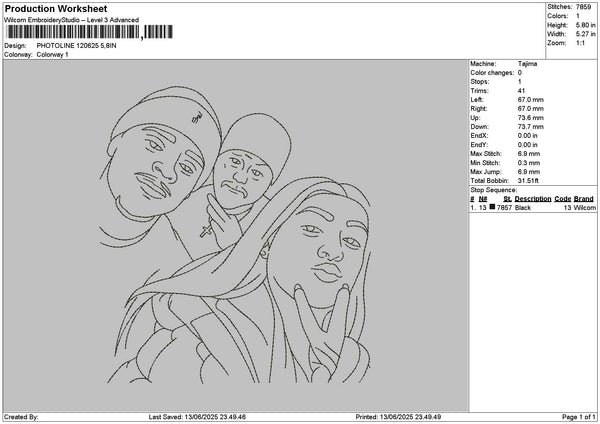Click the 'Colorway 1' value
Image resolution: width=600 pixels, height=424 pixels.
pos(52,55)
